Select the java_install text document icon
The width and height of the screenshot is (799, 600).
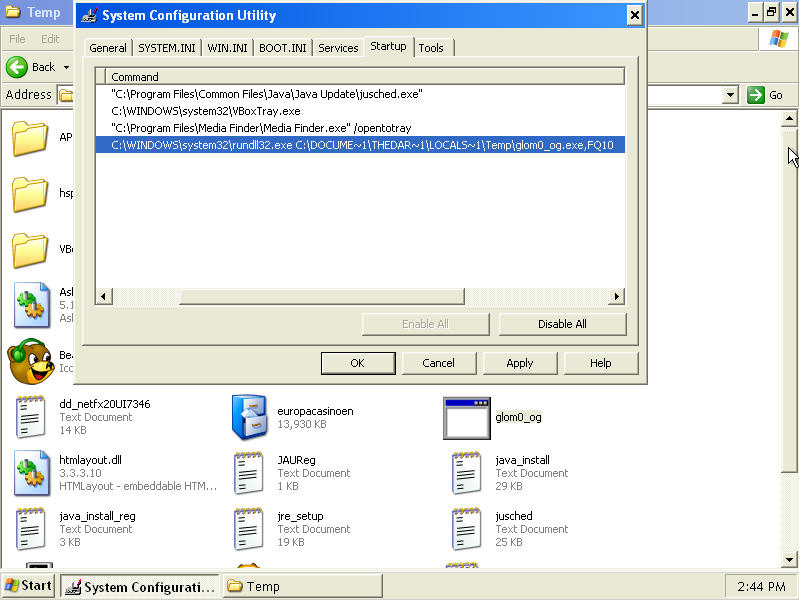point(466,473)
